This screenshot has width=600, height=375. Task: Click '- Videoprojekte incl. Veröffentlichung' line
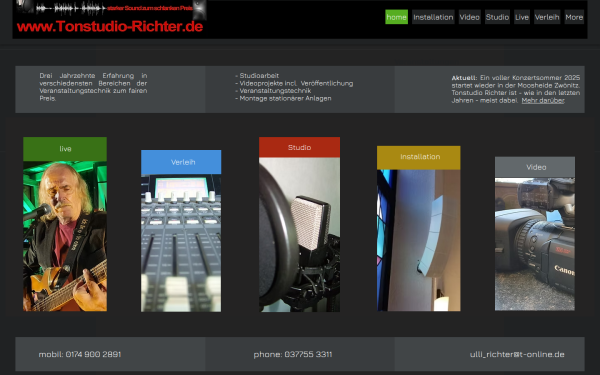point(294,83)
